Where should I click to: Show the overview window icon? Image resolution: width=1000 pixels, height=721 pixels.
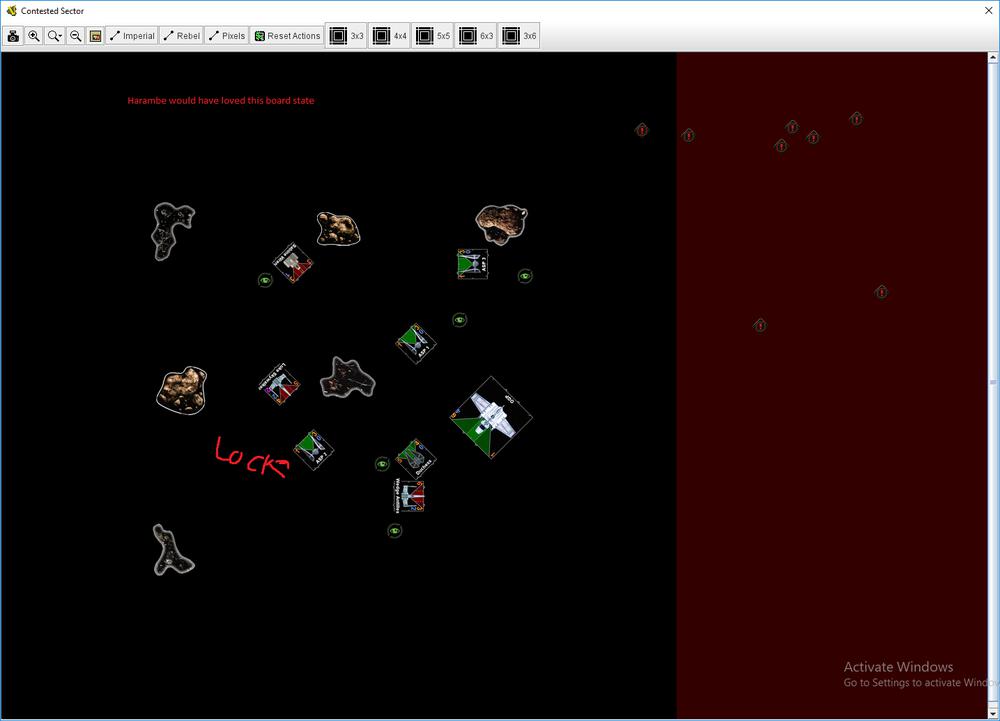95,36
